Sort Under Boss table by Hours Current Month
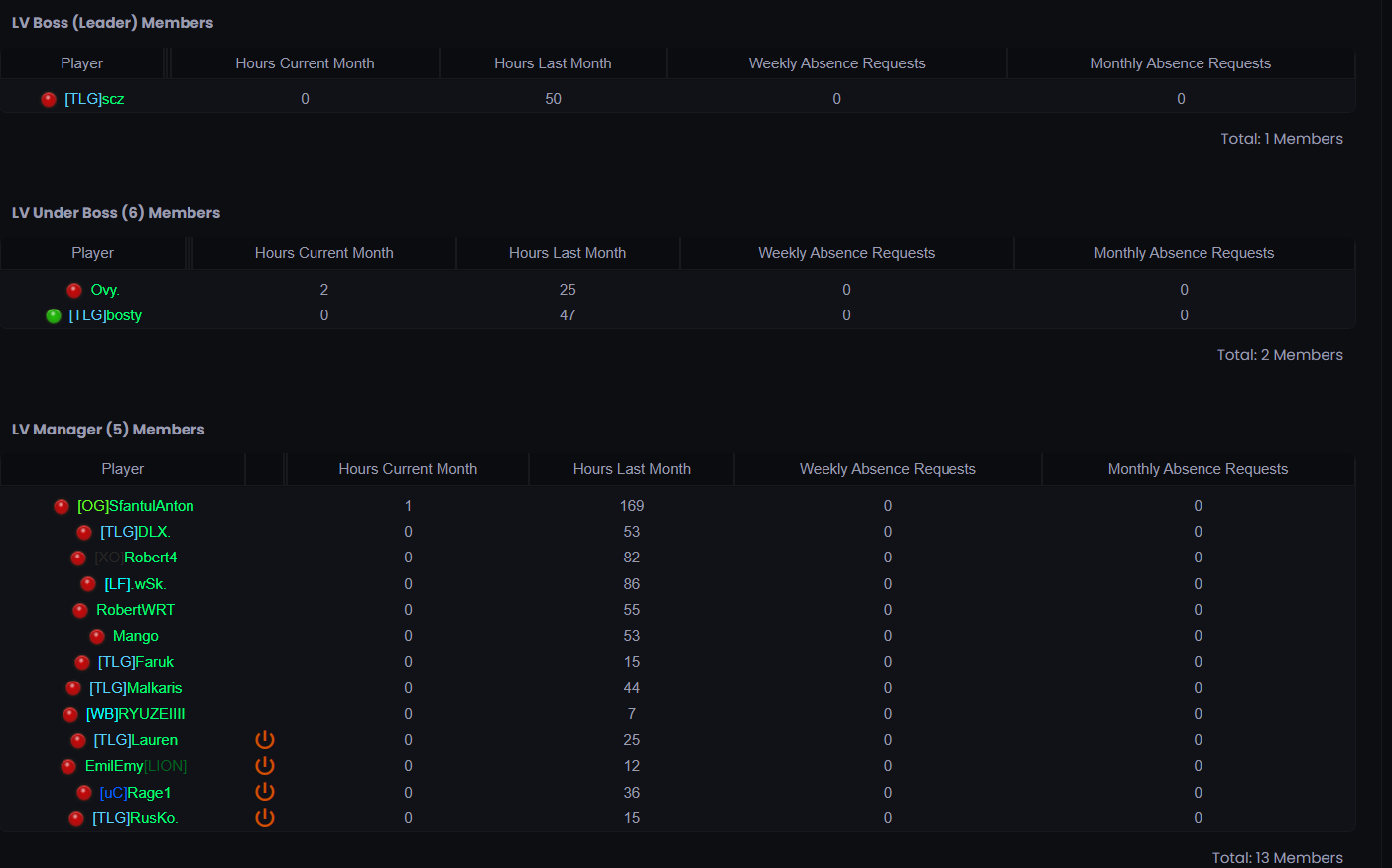Image resolution: width=1392 pixels, height=868 pixels. click(324, 253)
